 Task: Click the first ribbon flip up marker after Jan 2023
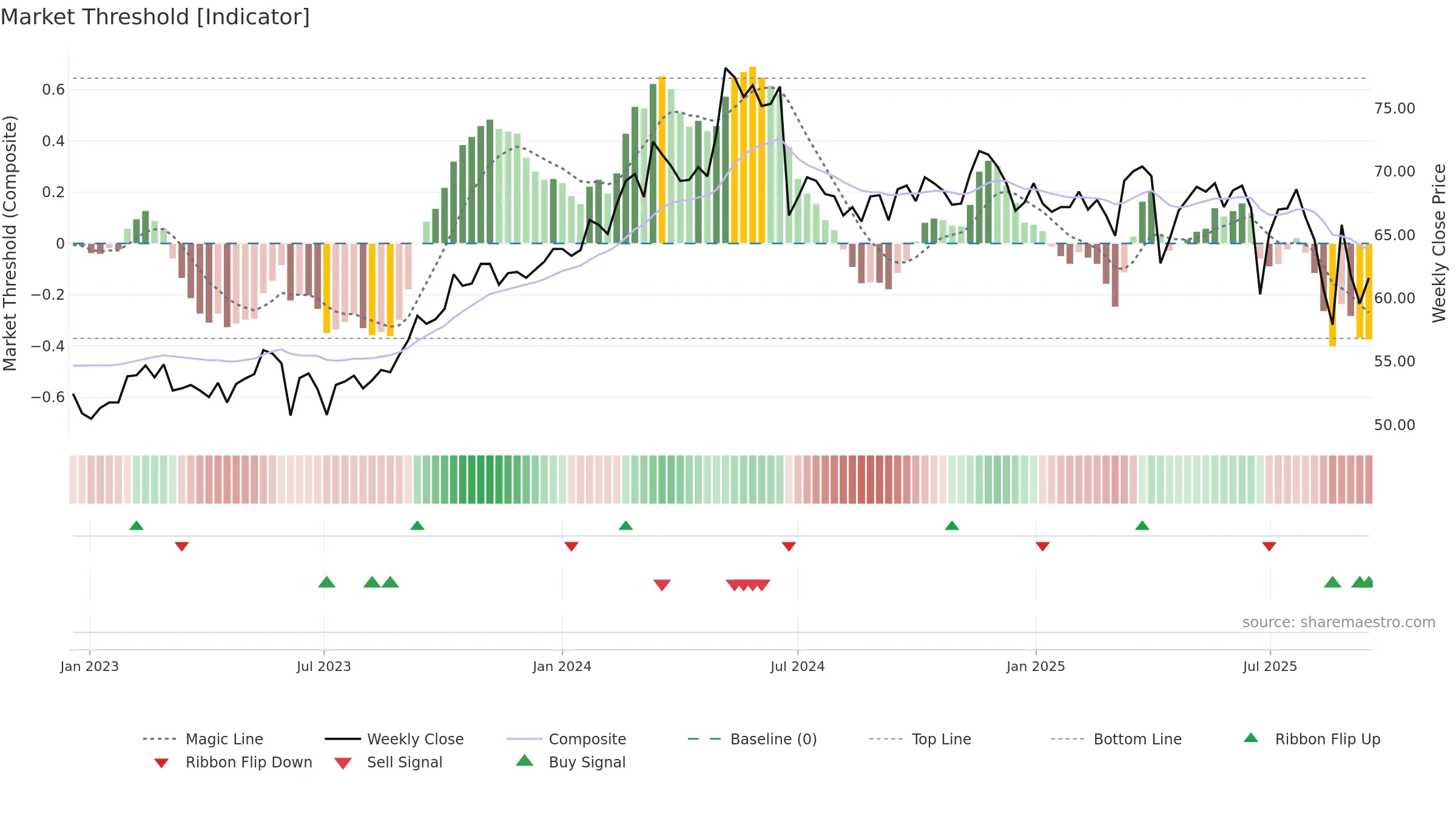click(x=136, y=525)
